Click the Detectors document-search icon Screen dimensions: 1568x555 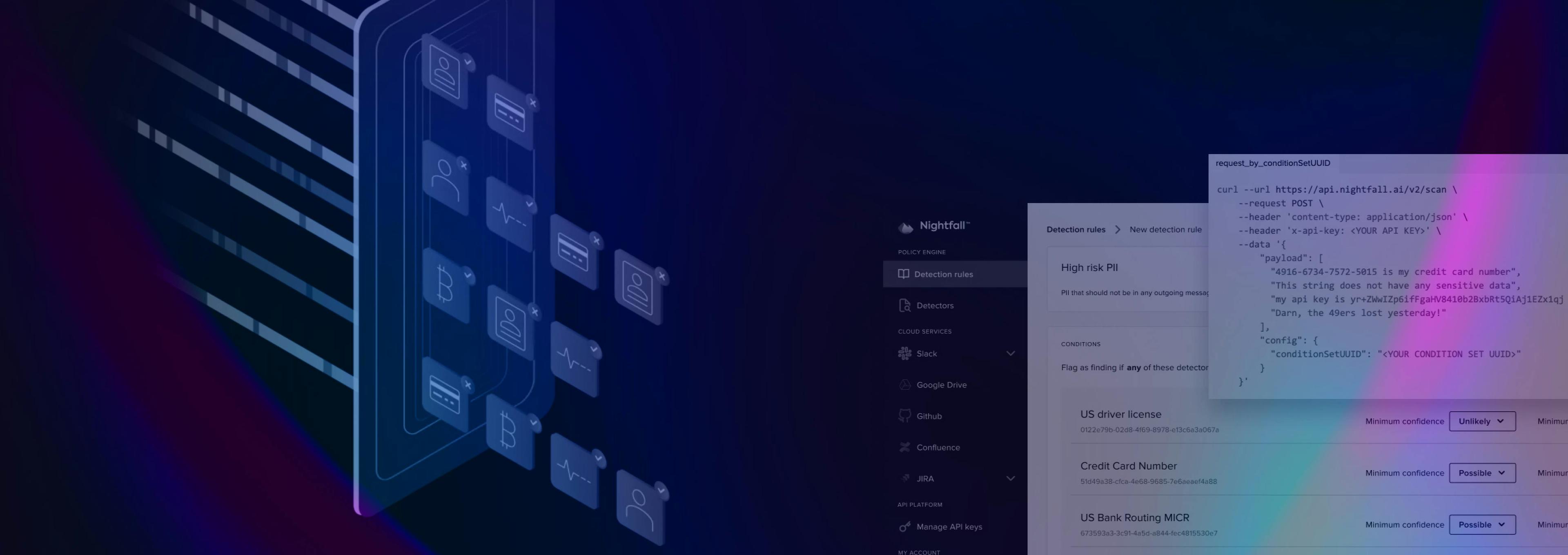[904, 306]
